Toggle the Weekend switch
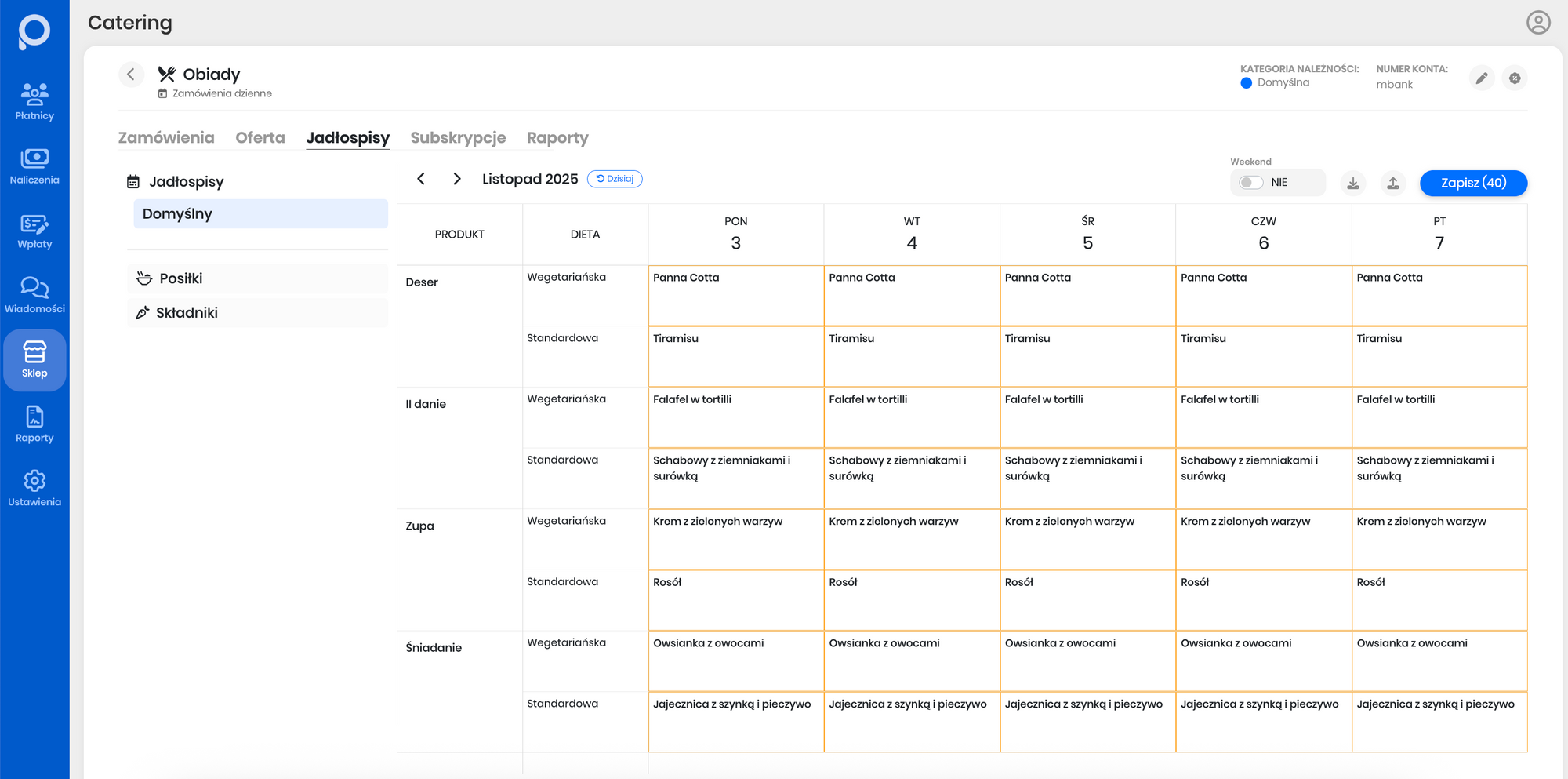Image resolution: width=1568 pixels, height=779 pixels. click(x=1250, y=183)
